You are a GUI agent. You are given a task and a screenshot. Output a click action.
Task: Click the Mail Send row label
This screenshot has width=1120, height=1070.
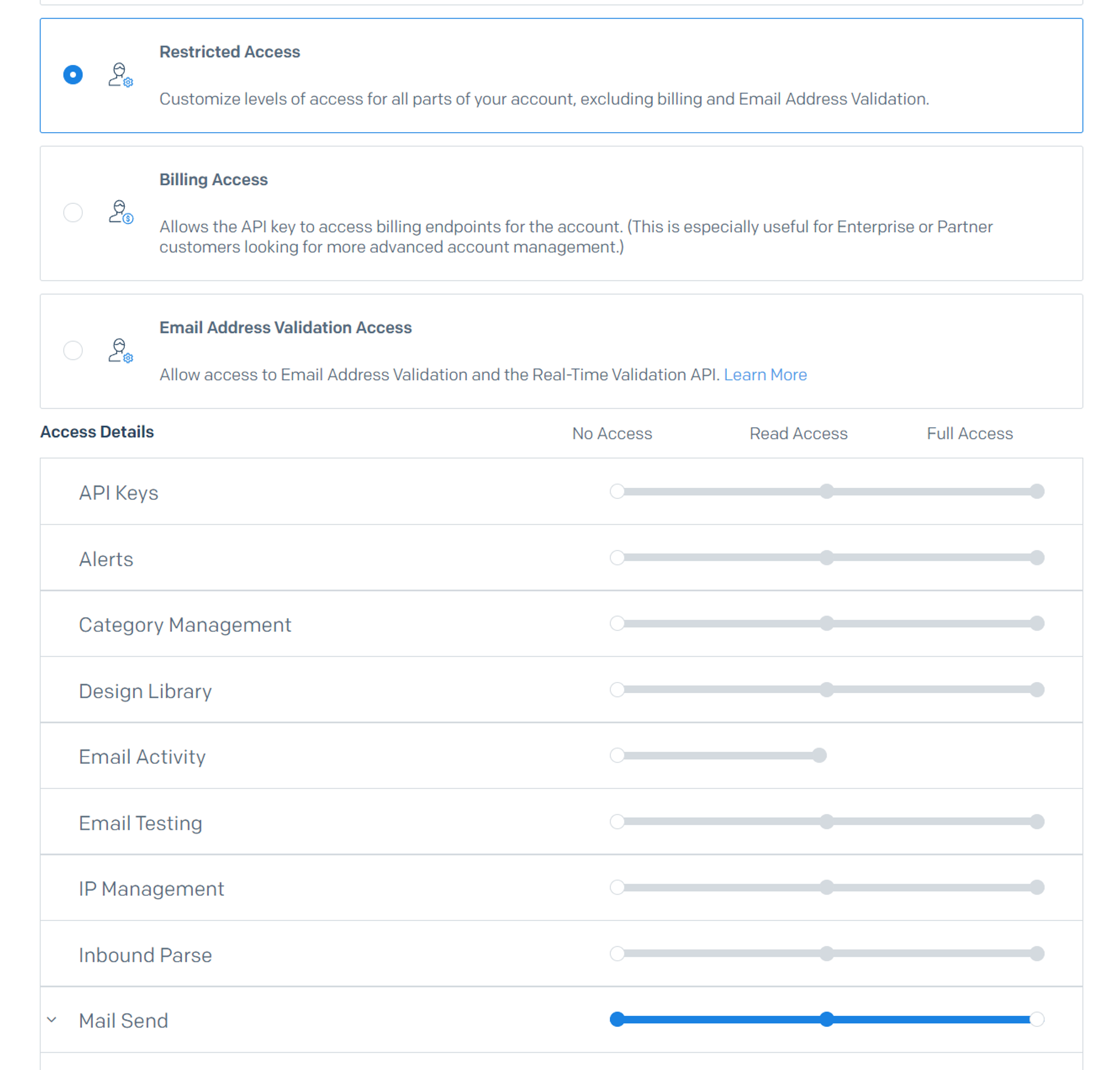(x=123, y=1020)
